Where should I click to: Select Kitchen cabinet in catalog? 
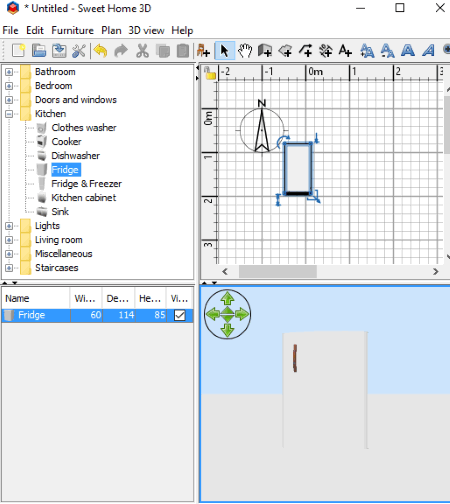[84, 198]
